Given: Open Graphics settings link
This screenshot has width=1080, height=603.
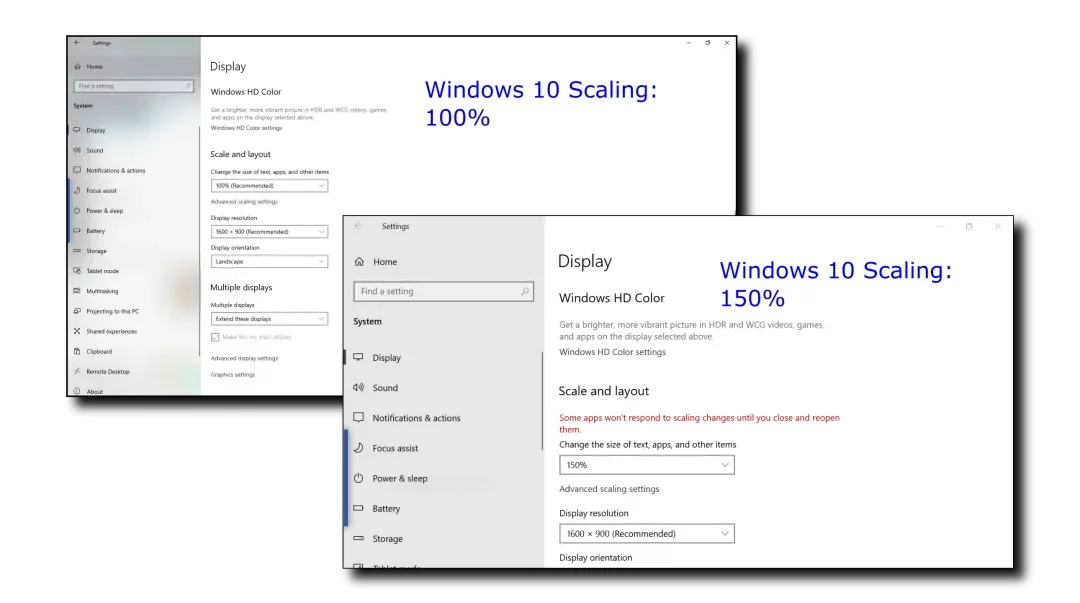Looking at the screenshot, I should [x=233, y=374].
